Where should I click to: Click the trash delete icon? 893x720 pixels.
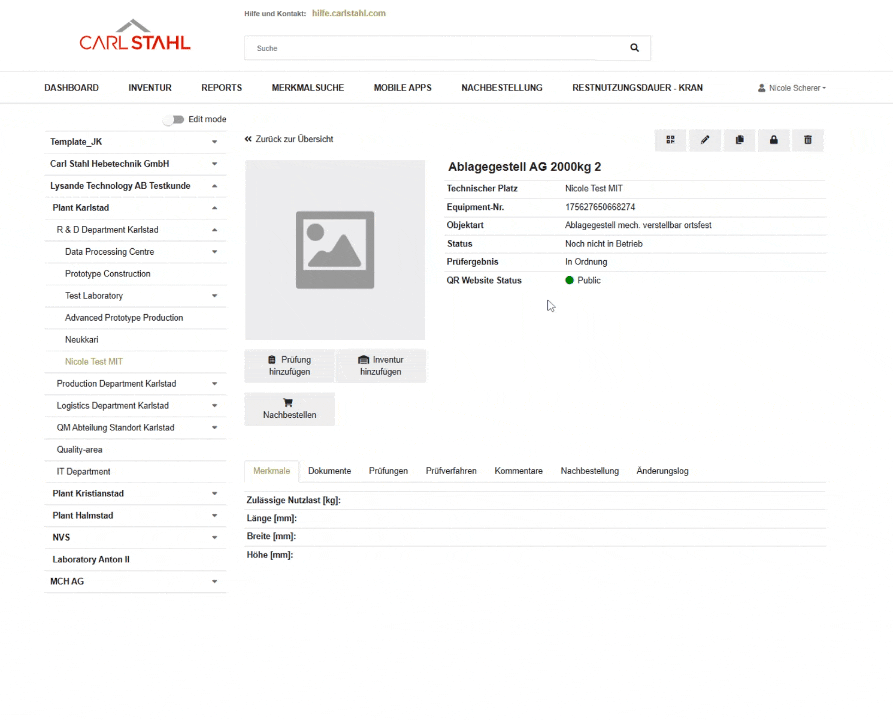click(x=808, y=140)
